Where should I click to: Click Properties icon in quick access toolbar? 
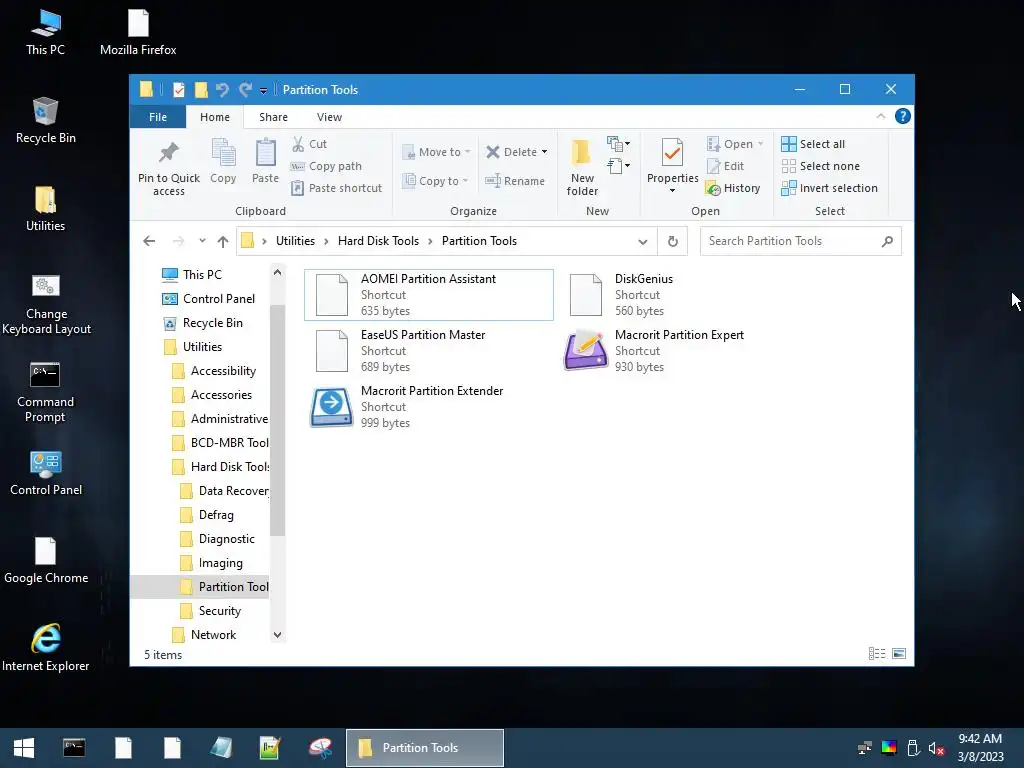click(178, 89)
